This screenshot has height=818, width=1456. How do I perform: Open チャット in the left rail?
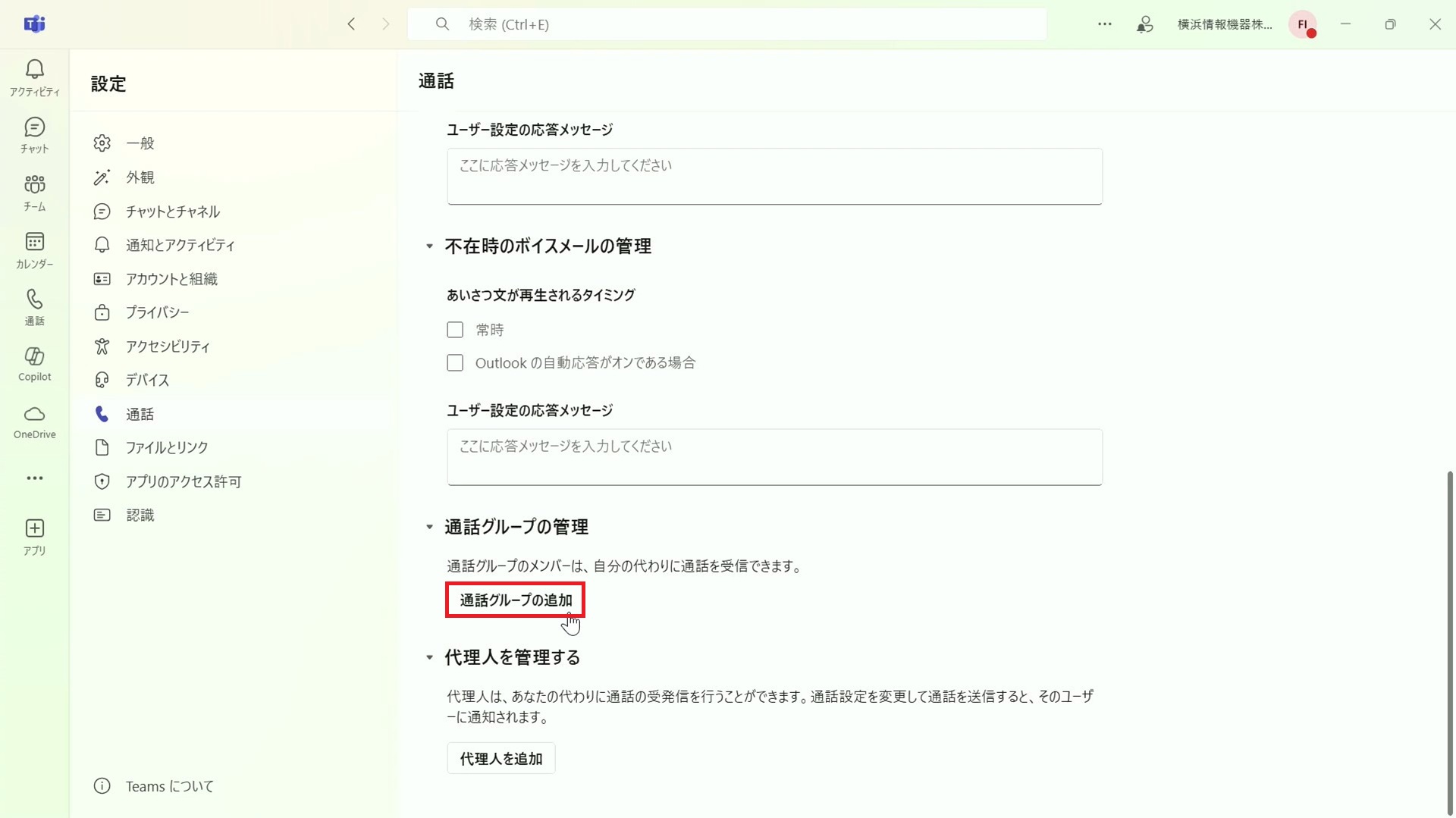[34, 136]
